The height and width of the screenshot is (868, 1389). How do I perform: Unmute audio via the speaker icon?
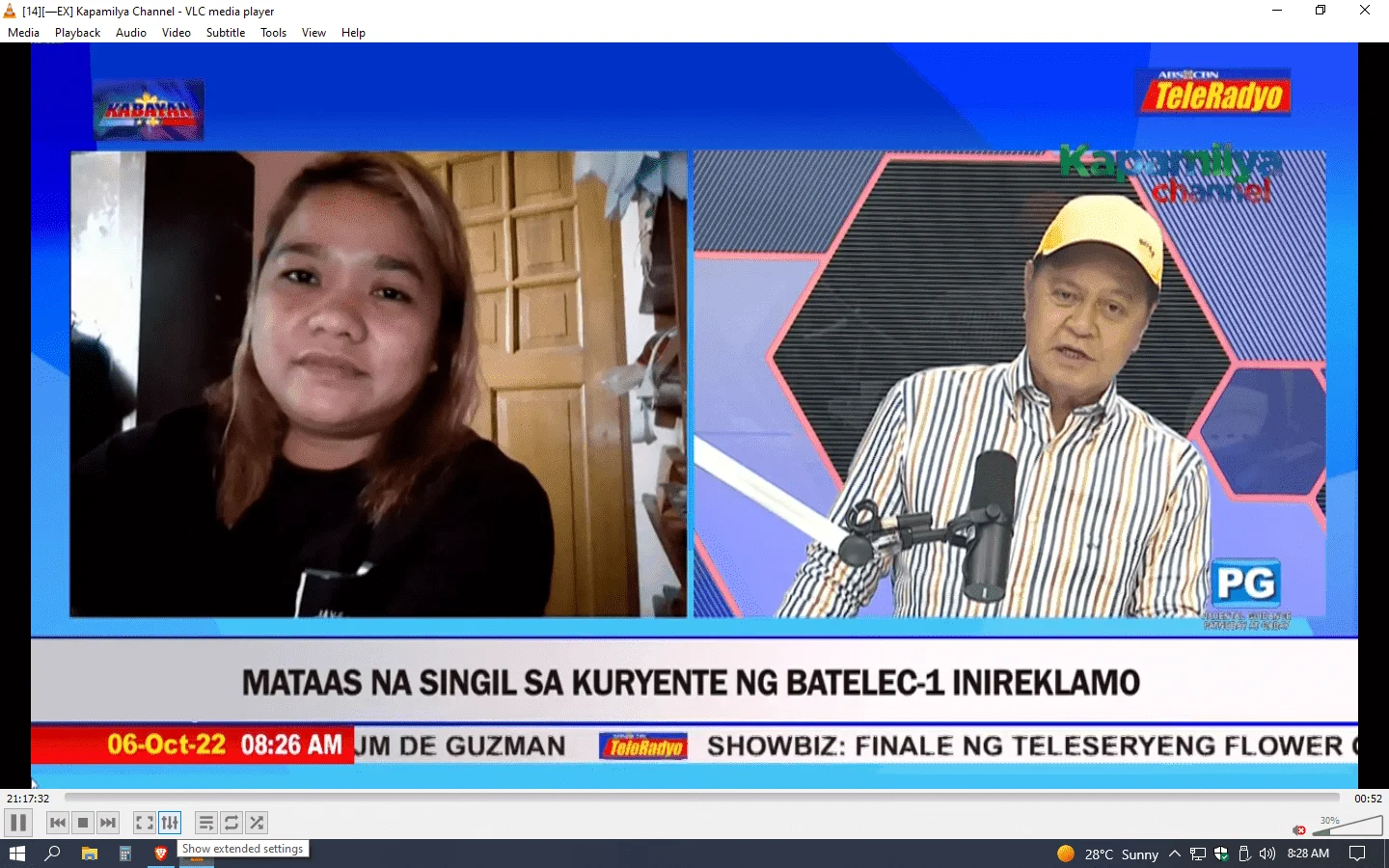[x=1299, y=829]
